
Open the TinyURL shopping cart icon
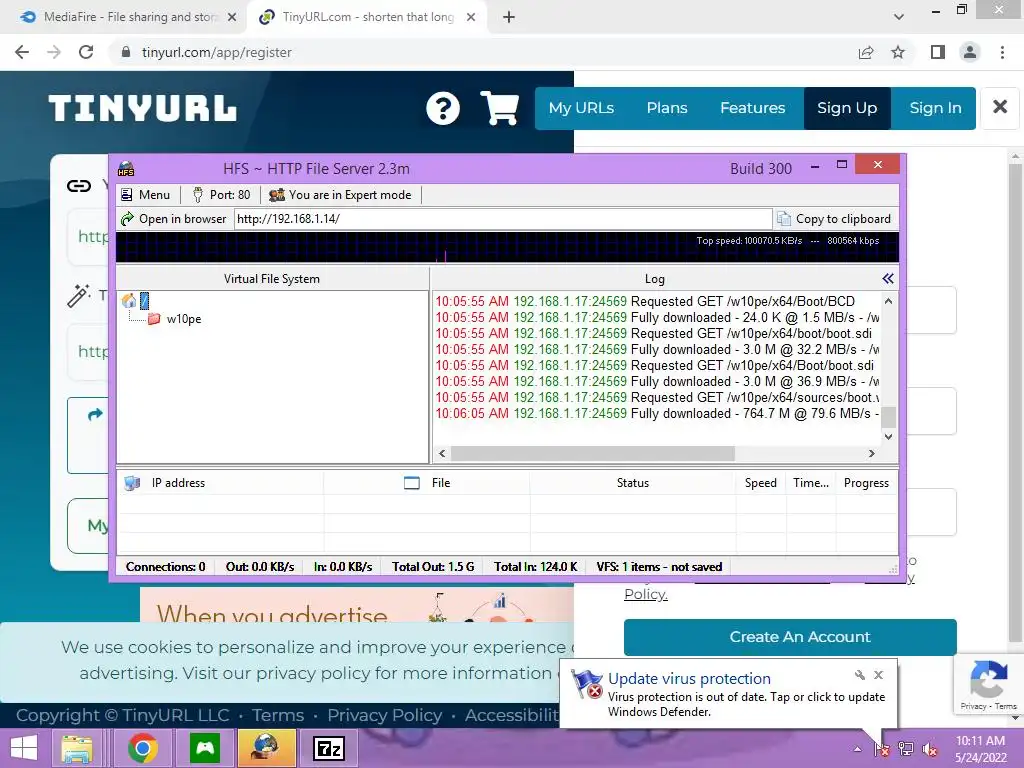click(x=500, y=108)
